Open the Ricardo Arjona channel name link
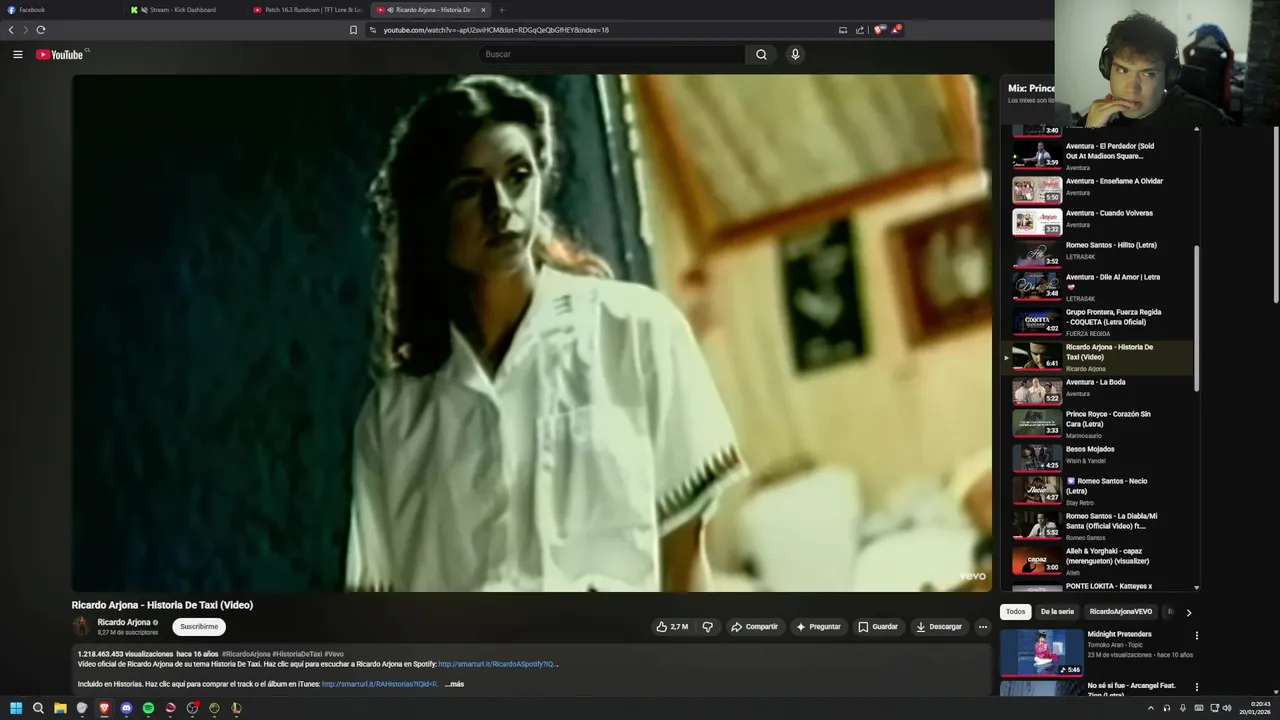The width and height of the screenshot is (1280, 720). [124, 622]
